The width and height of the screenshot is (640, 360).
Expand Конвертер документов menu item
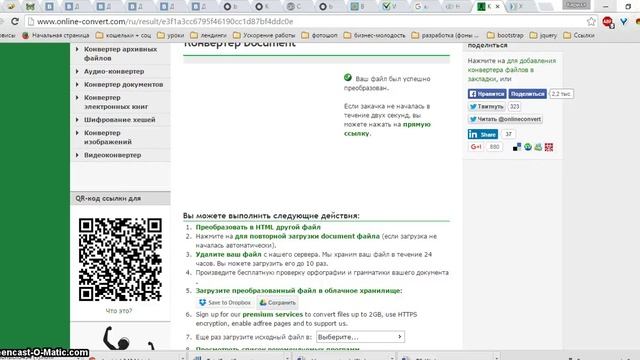(x=123, y=84)
